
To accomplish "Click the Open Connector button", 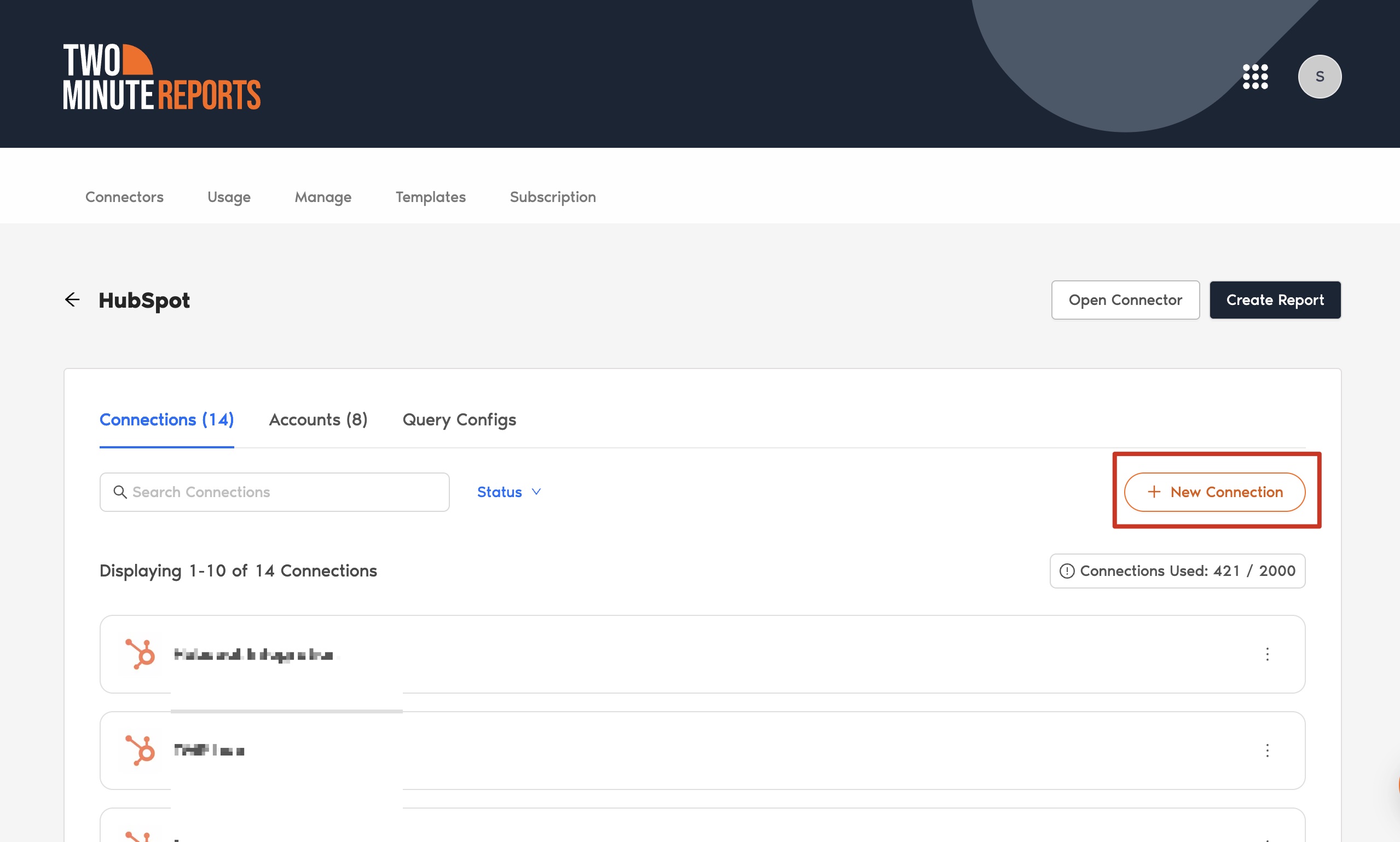I will tap(1125, 299).
